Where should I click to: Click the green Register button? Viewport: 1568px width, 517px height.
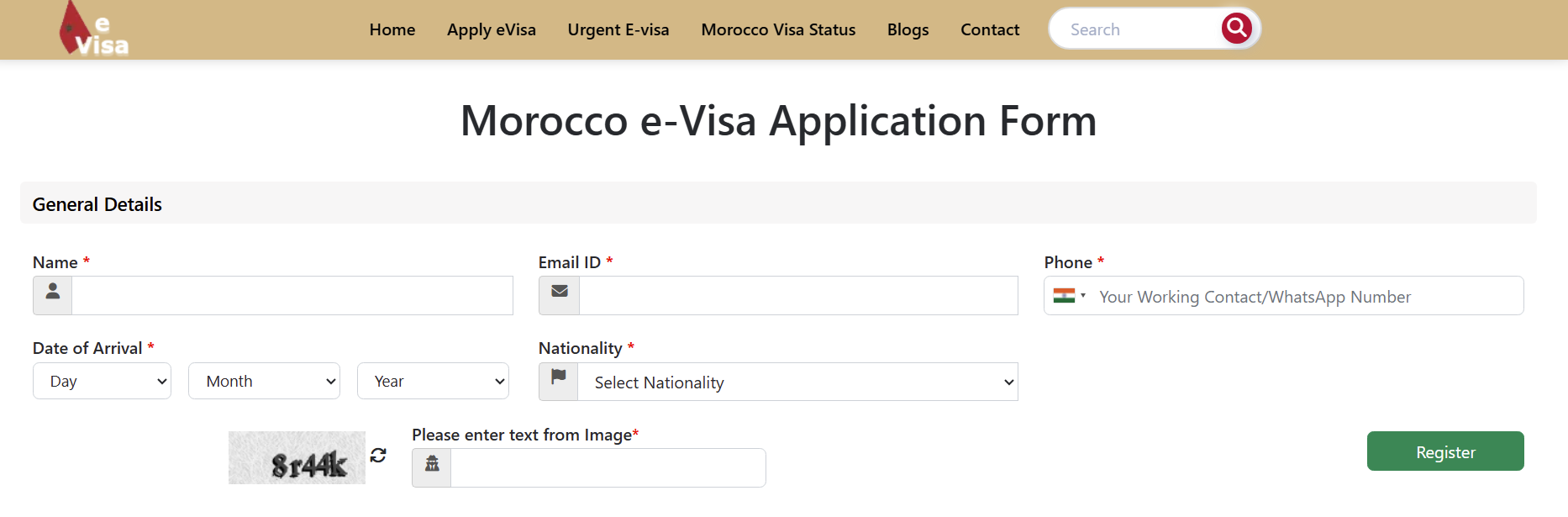pos(1444,451)
